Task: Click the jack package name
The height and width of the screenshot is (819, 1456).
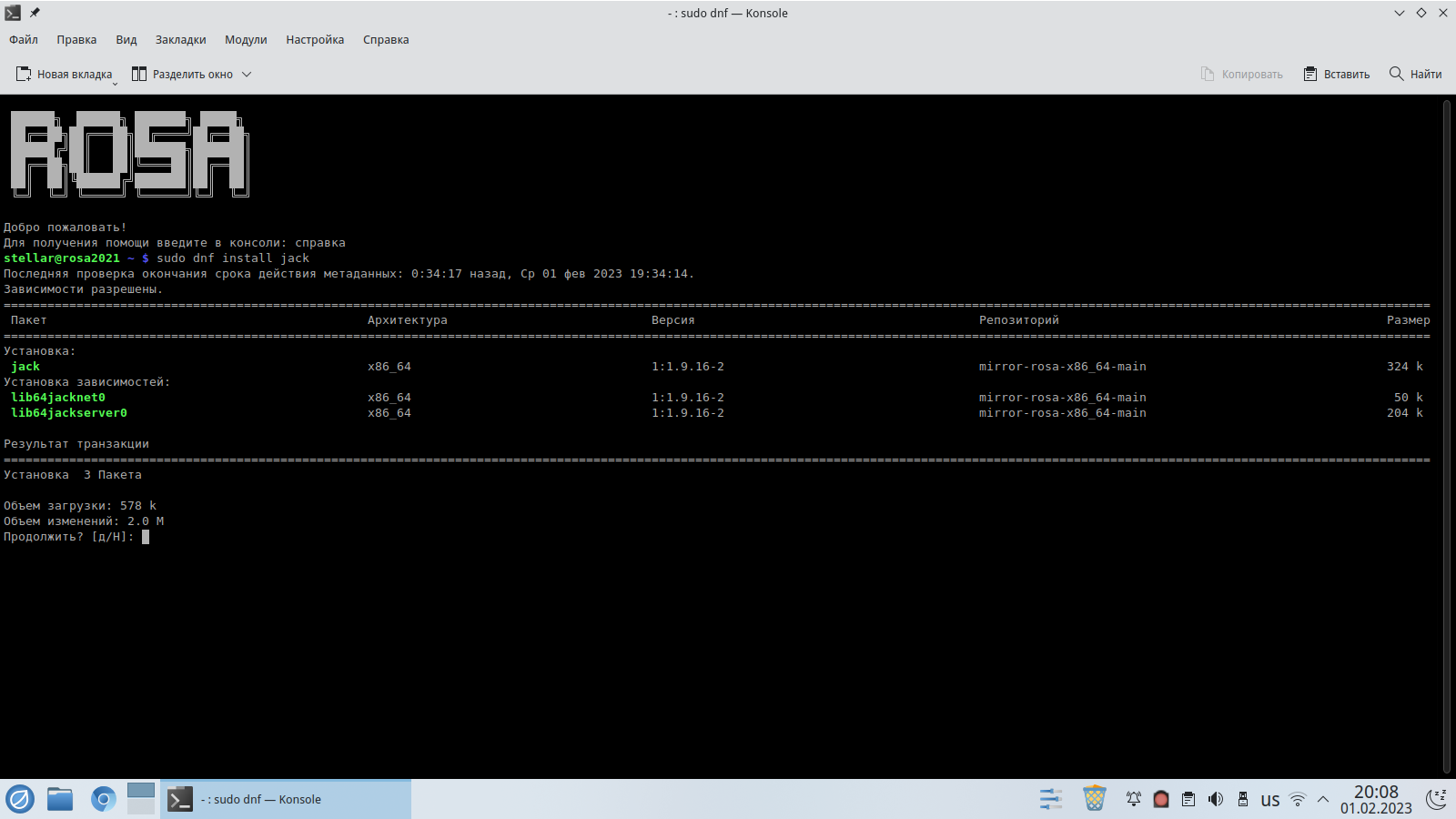Action: [25, 367]
